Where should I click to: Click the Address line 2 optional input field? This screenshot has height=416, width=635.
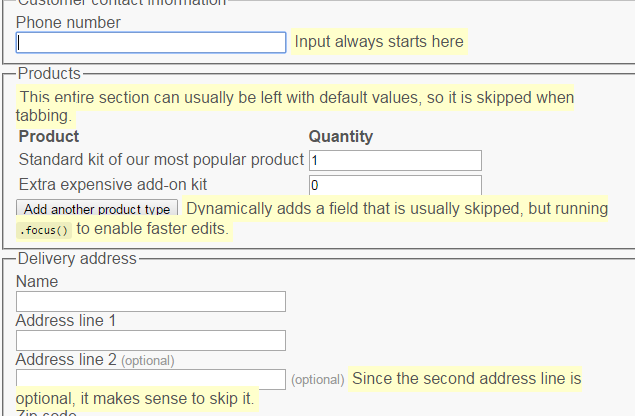(x=151, y=379)
